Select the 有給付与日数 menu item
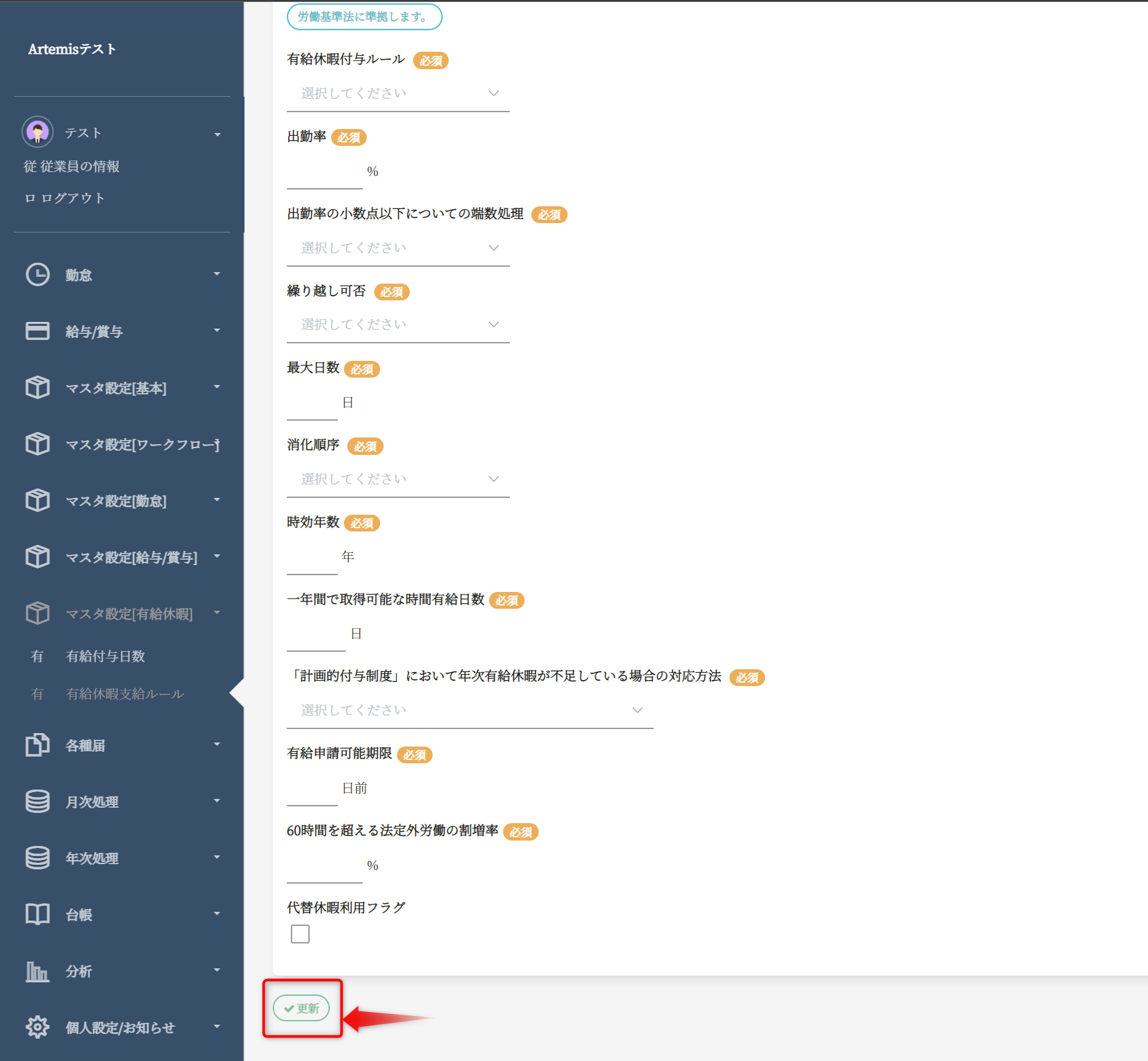The image size is (1148, 1061). 105,656
